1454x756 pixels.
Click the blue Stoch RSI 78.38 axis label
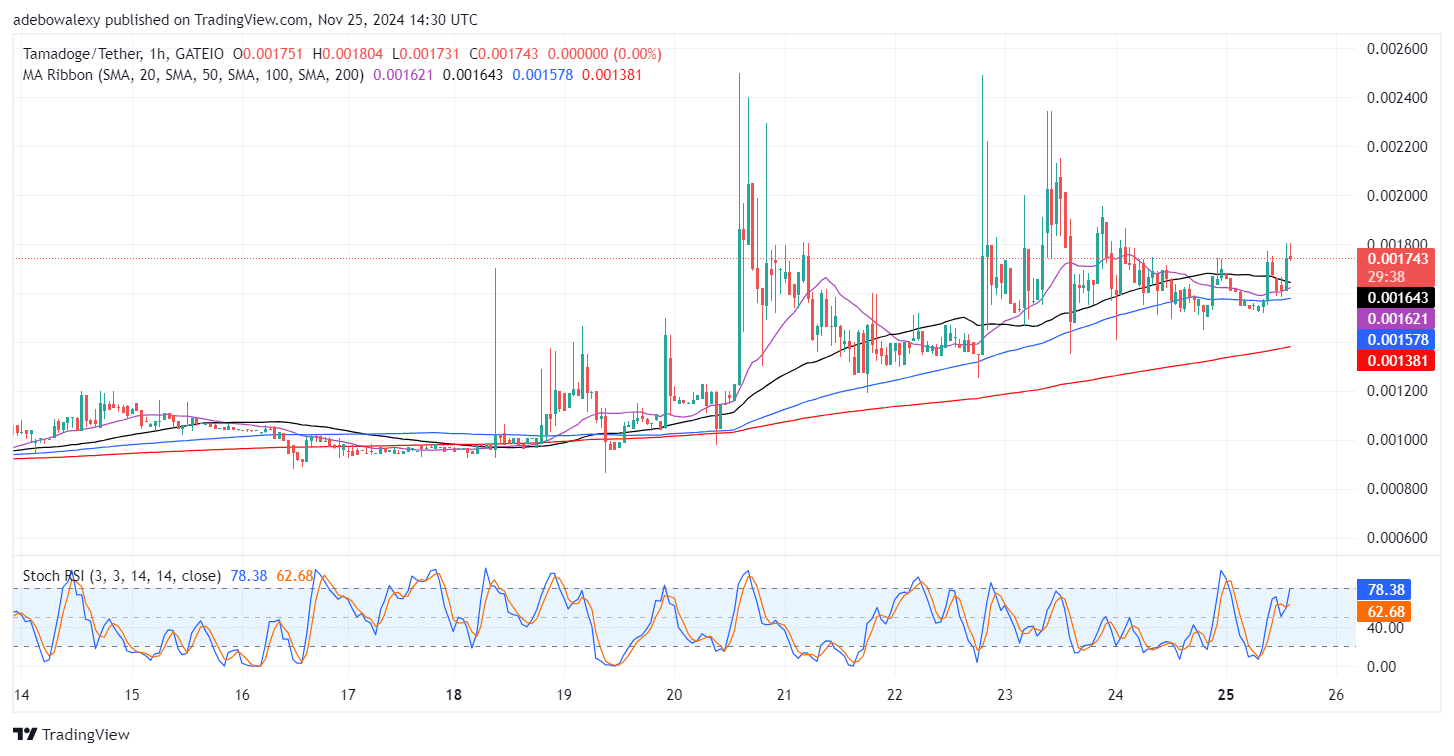coord(1384,589)
